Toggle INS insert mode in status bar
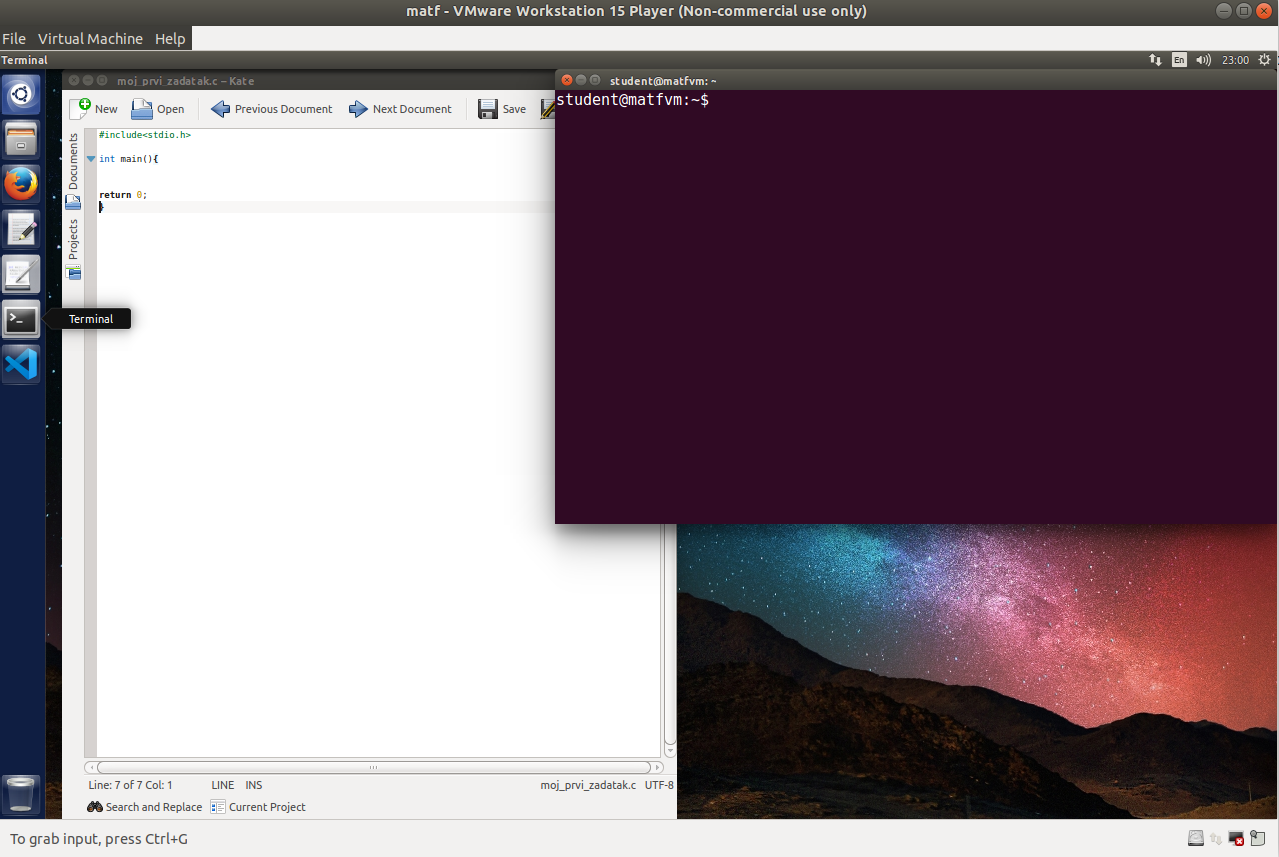Viewport: 1279px width, 857px height. pos(254,785)
